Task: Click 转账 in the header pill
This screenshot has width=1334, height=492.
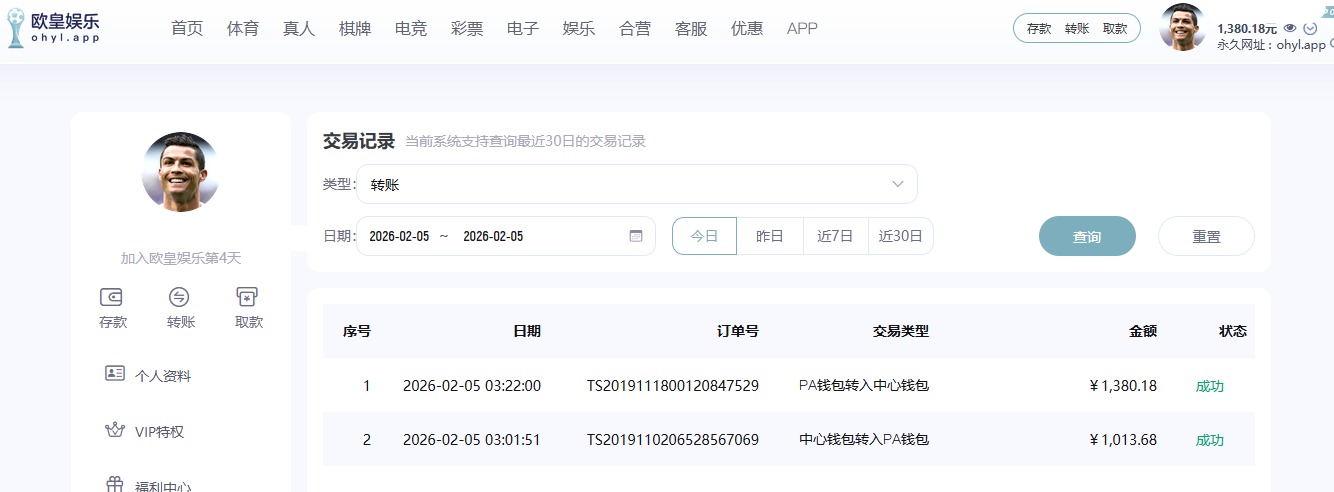Action: [x=1077, y=29]
